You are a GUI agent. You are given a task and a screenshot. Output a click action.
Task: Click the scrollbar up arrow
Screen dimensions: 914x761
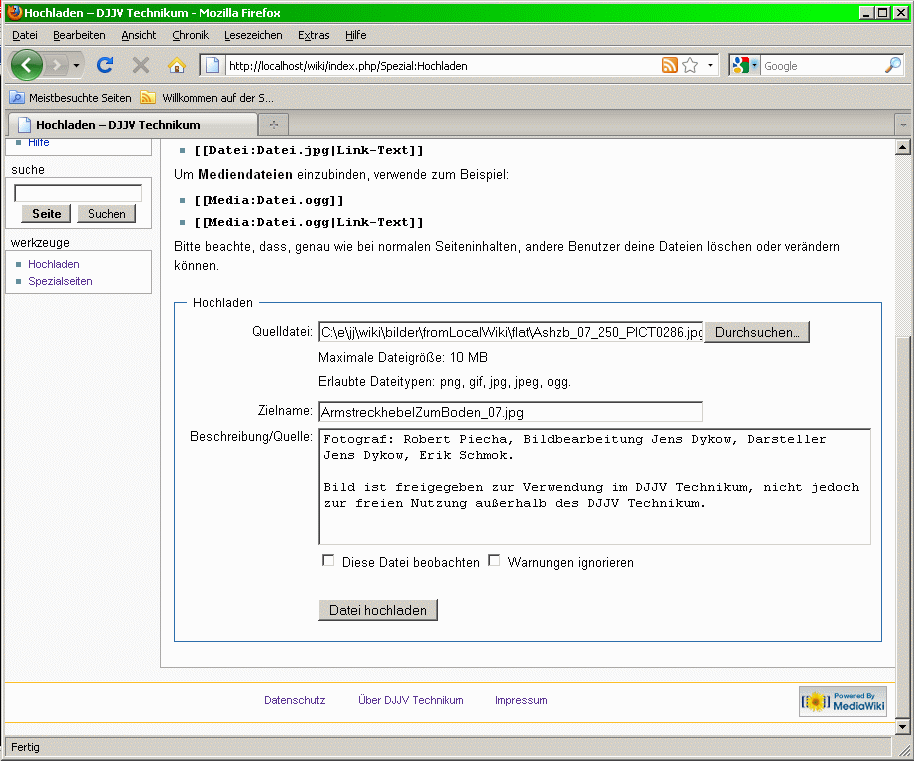pyautogui.click(x=902, y=147)
